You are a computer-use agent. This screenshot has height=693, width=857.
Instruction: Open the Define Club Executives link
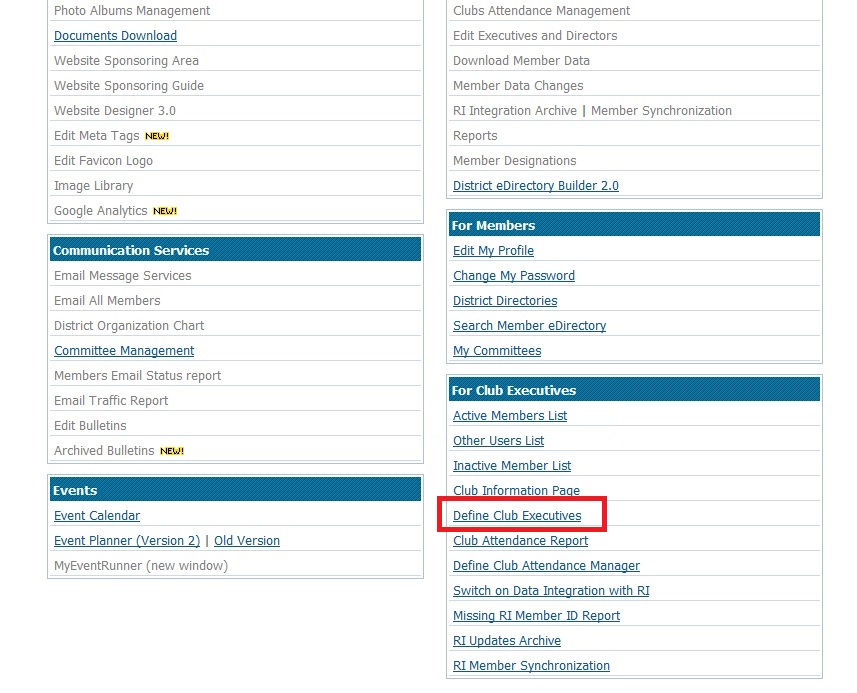point(517,516)
